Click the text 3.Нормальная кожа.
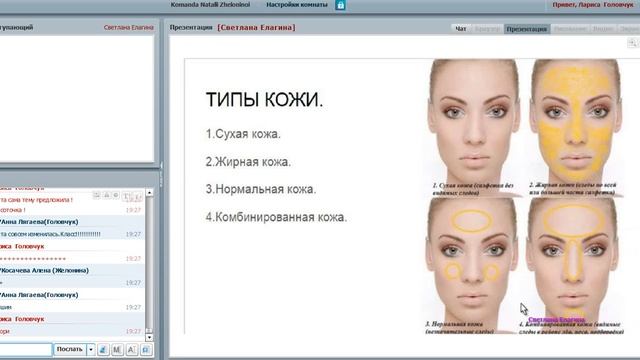640x360 pixels. click(x=261, y=189)
